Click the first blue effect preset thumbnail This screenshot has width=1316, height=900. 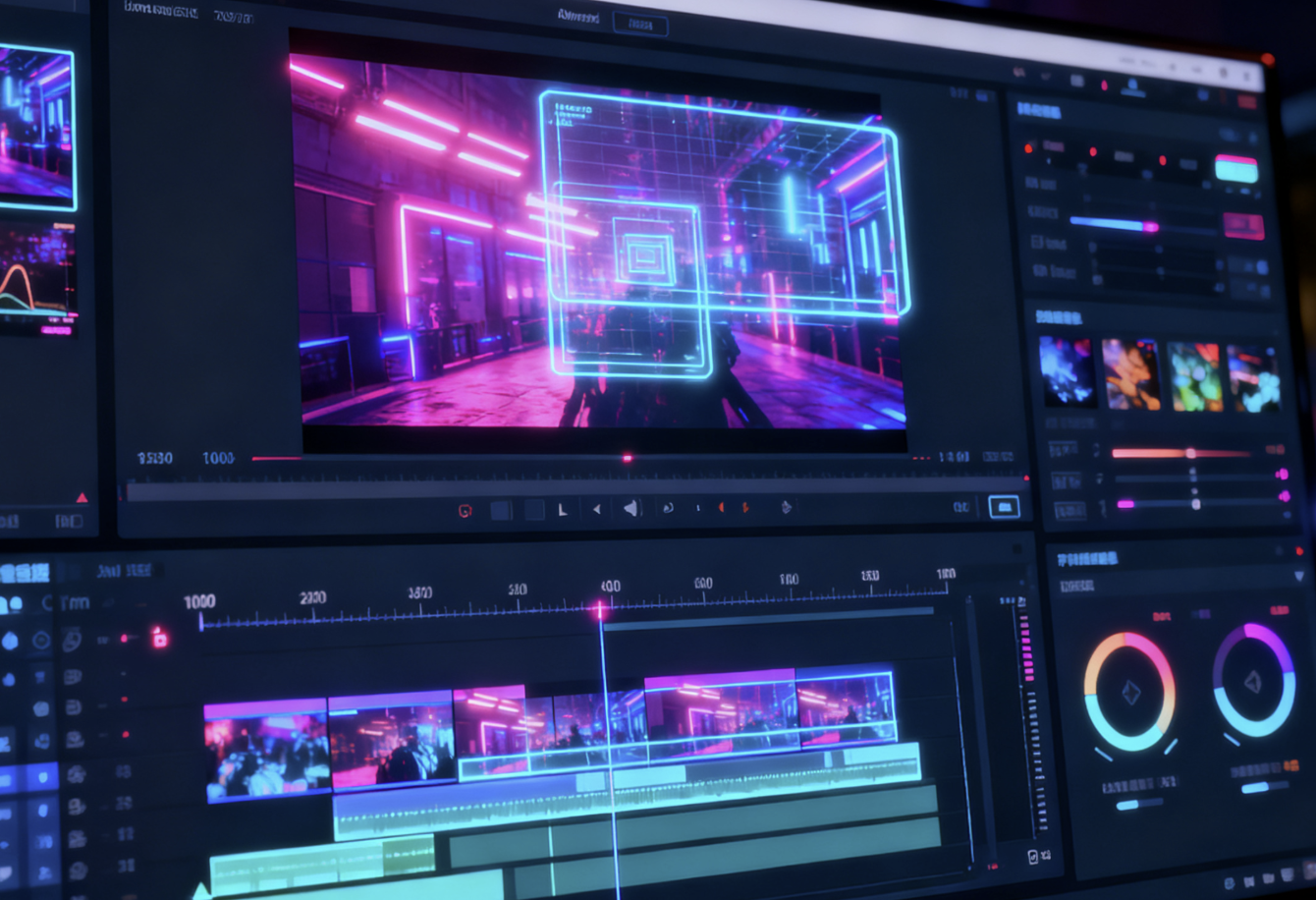1066,371
